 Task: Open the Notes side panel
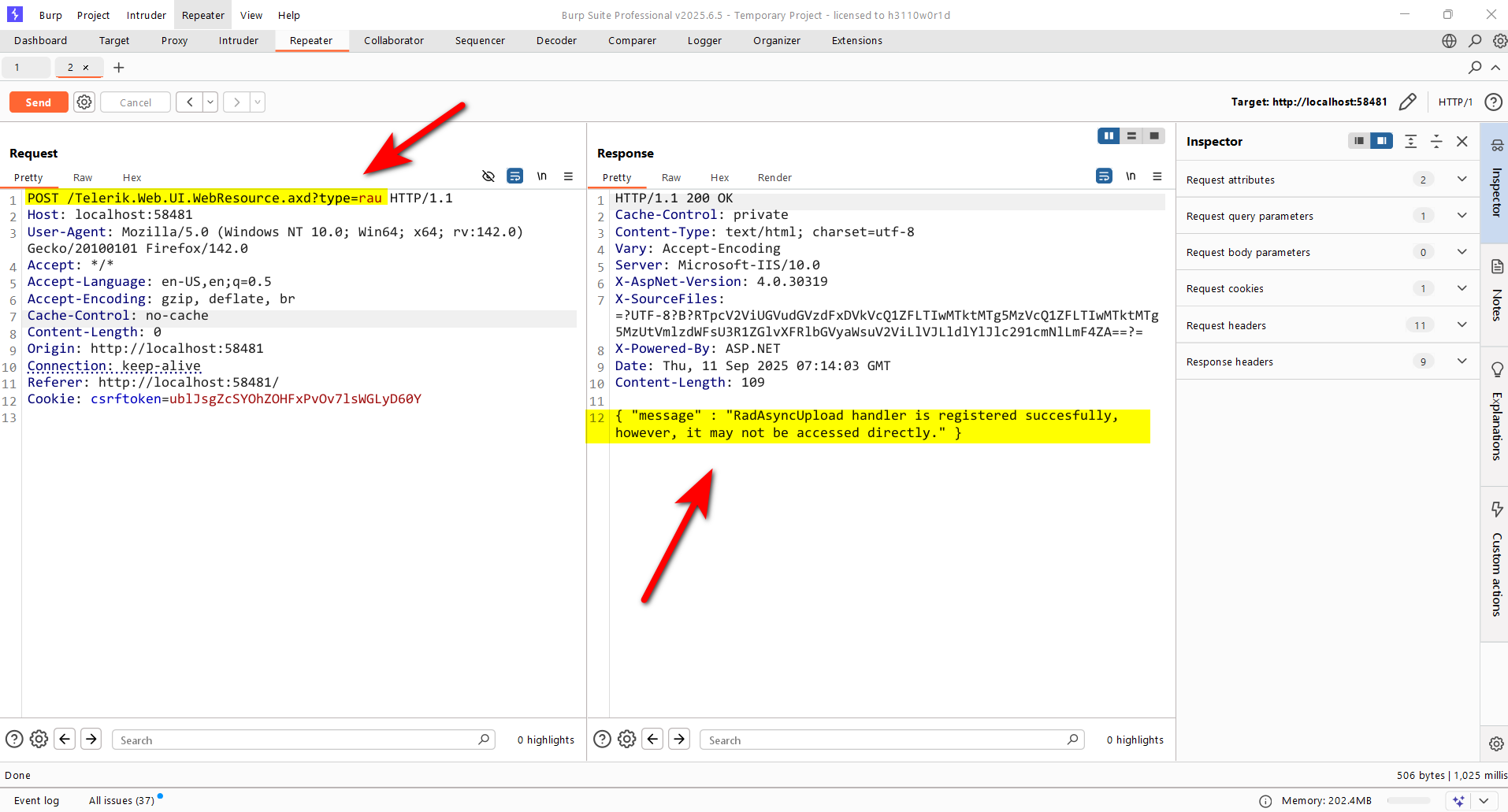pyautogui.click(x=1497, y=291)
